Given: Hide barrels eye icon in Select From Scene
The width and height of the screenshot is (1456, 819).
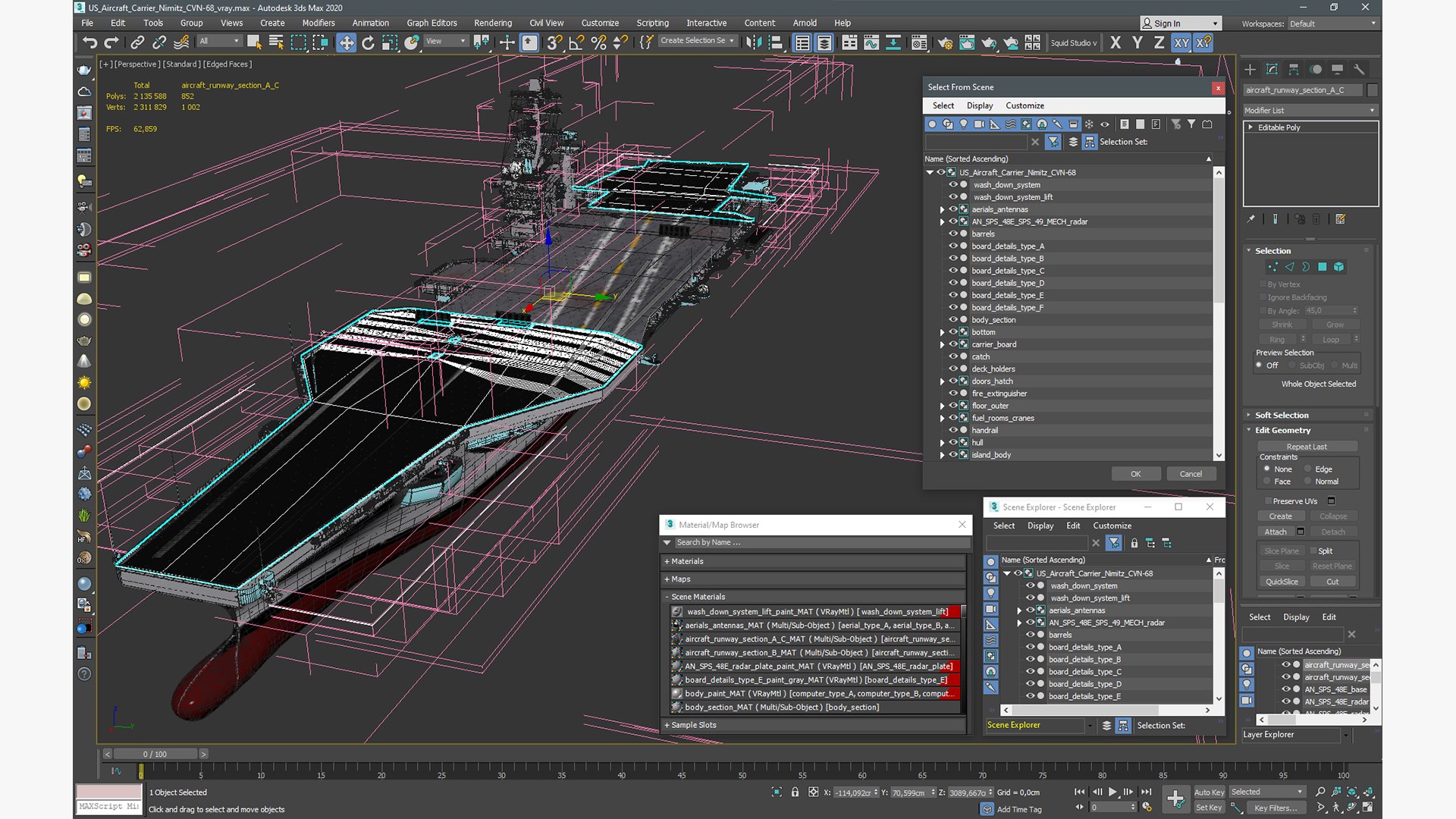Looking at the screenshot, I should (953, 234).
